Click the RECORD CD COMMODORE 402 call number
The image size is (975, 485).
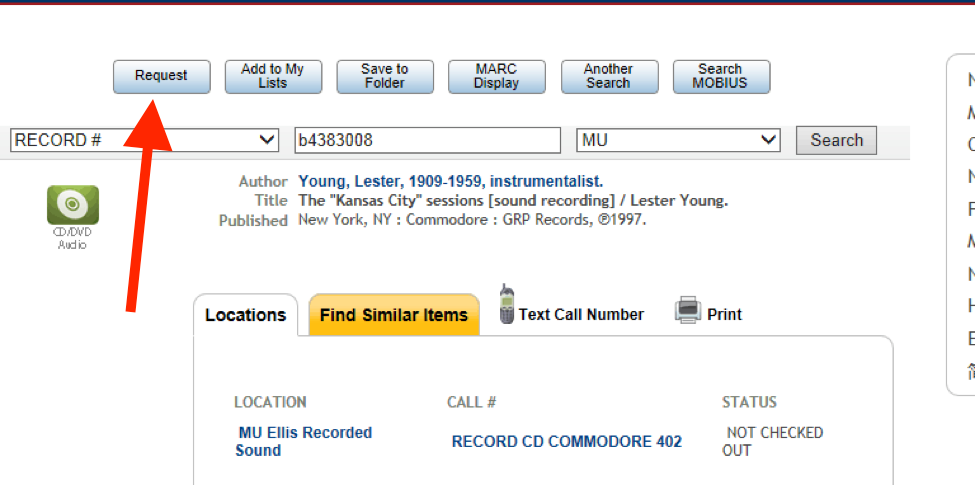point(567,441)
